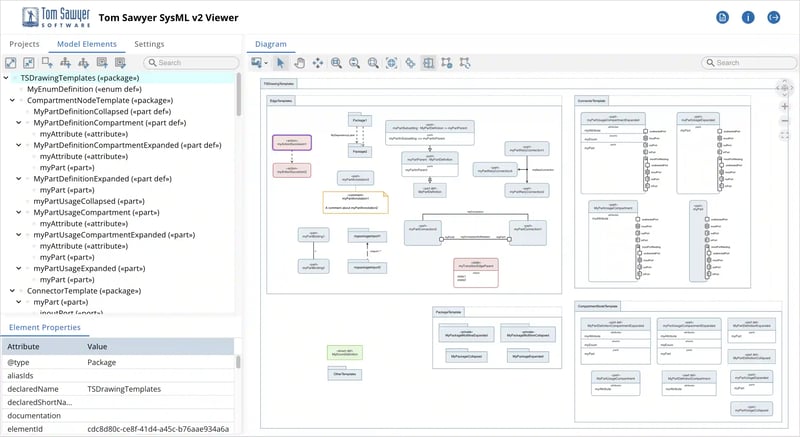Collapse MyPartDefinitionCompartment part def
This screenshot has width=800, height=437.
[19, 123]
